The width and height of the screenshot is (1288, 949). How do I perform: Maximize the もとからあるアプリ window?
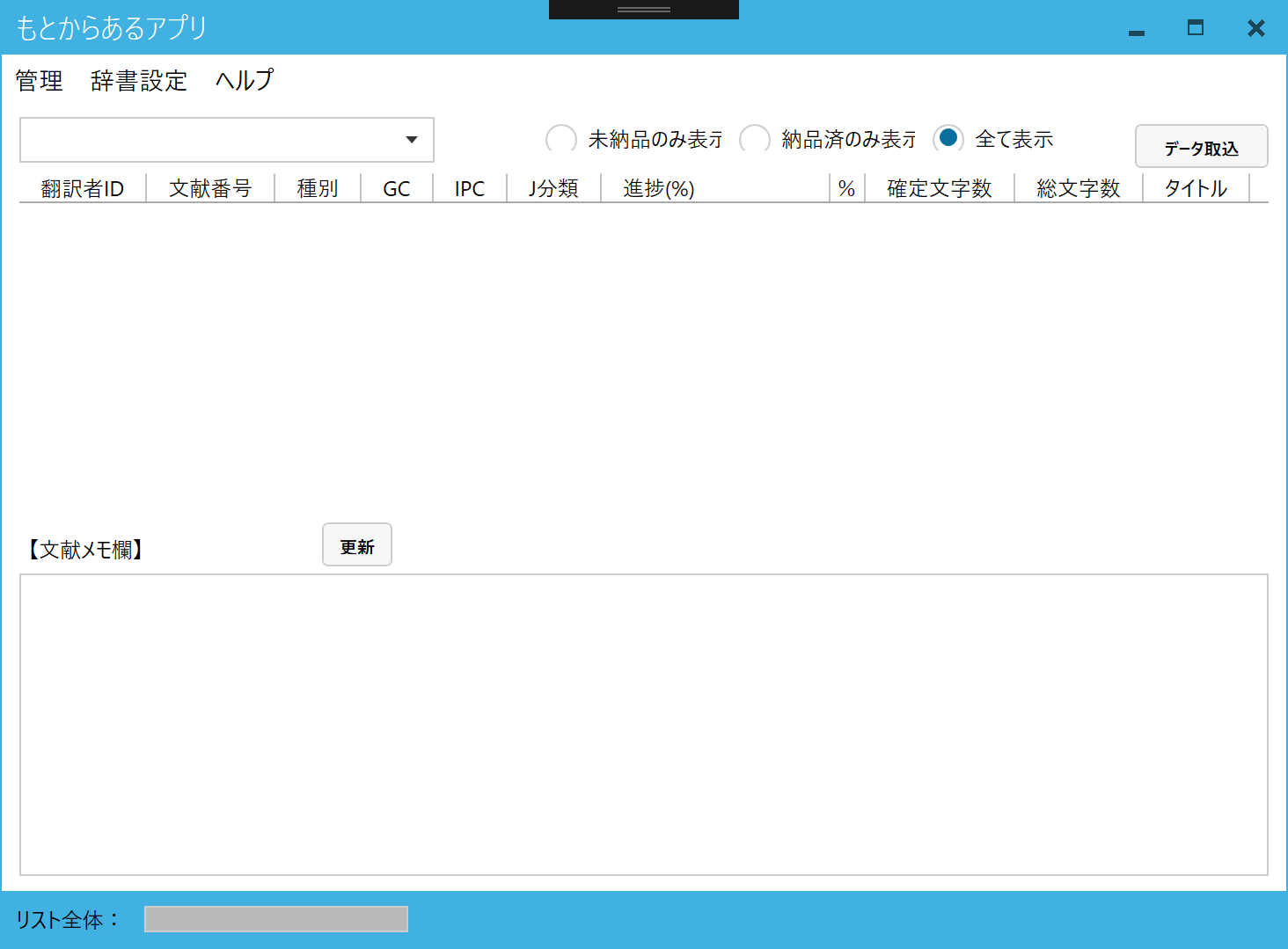(1196, 28)
